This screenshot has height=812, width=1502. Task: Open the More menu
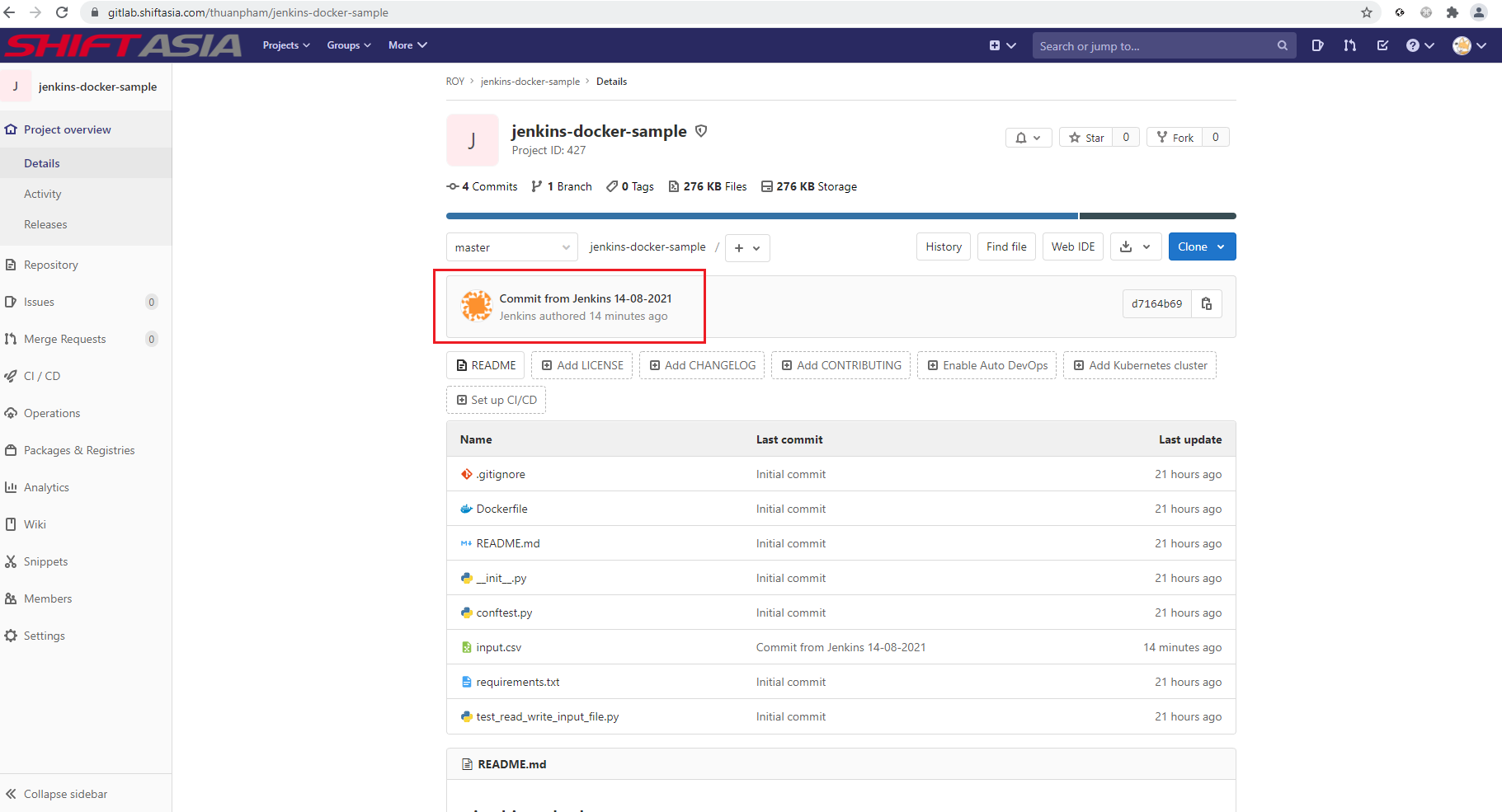407,45
